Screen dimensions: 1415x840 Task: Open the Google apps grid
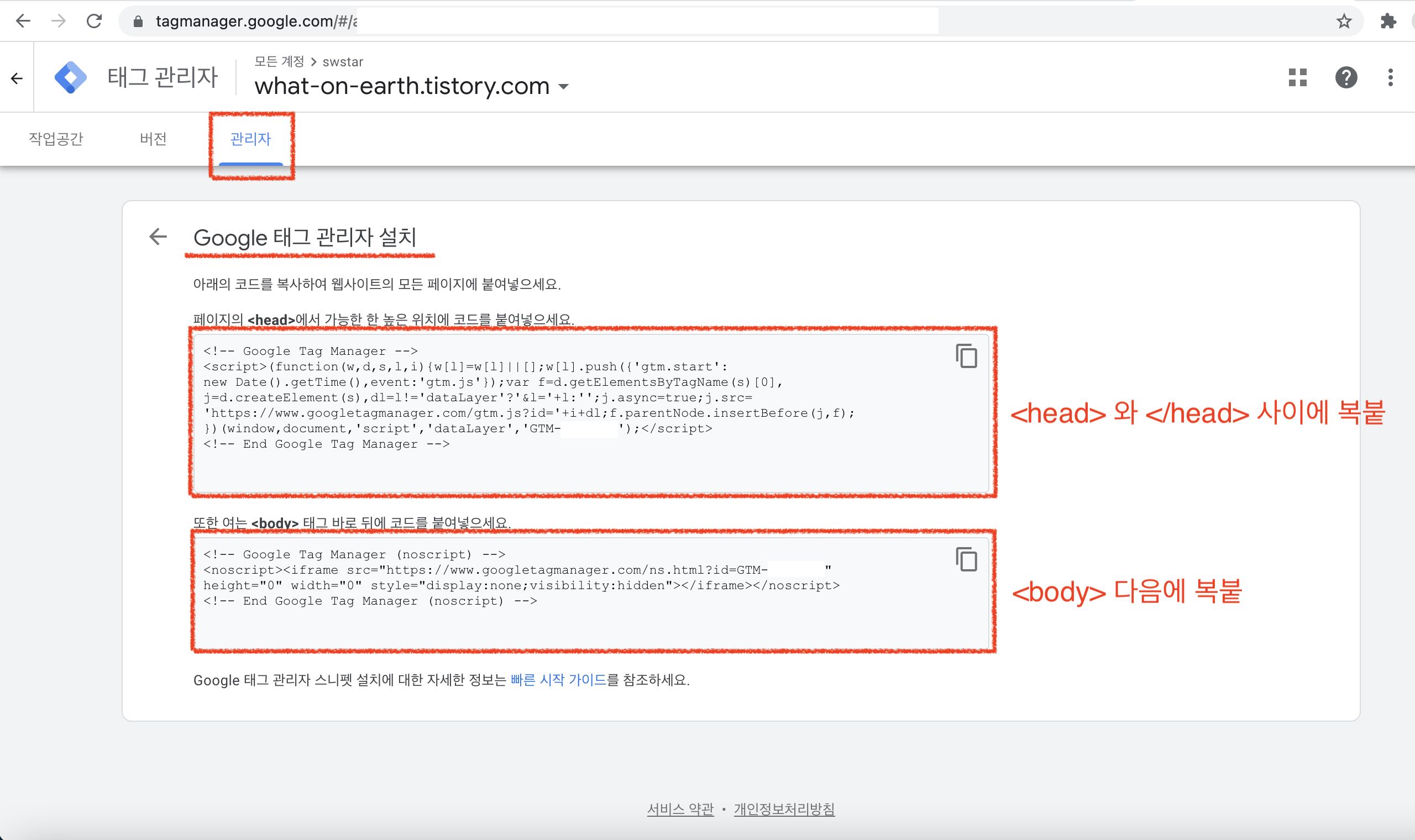(x=1297, y=77)
